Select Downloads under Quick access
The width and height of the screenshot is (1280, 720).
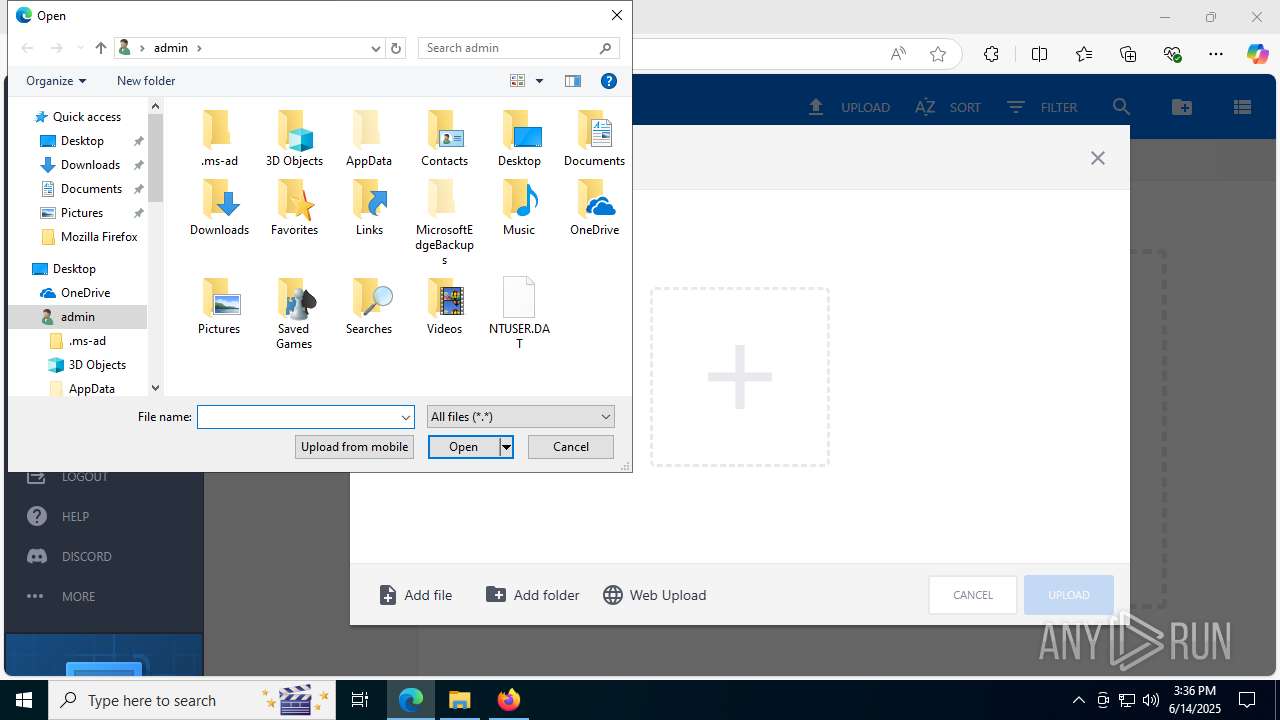90,165
